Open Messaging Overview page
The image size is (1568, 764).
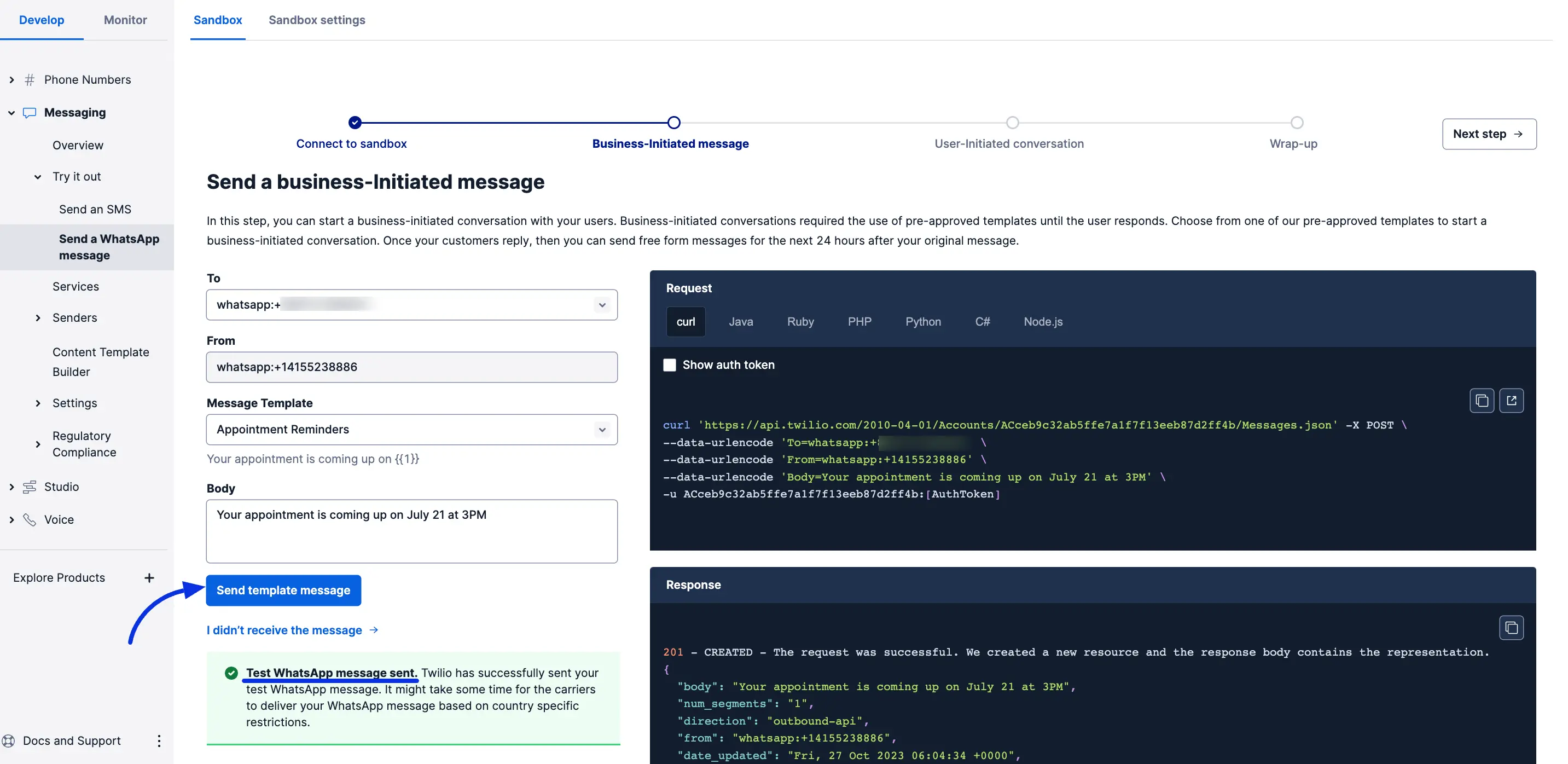78,145
